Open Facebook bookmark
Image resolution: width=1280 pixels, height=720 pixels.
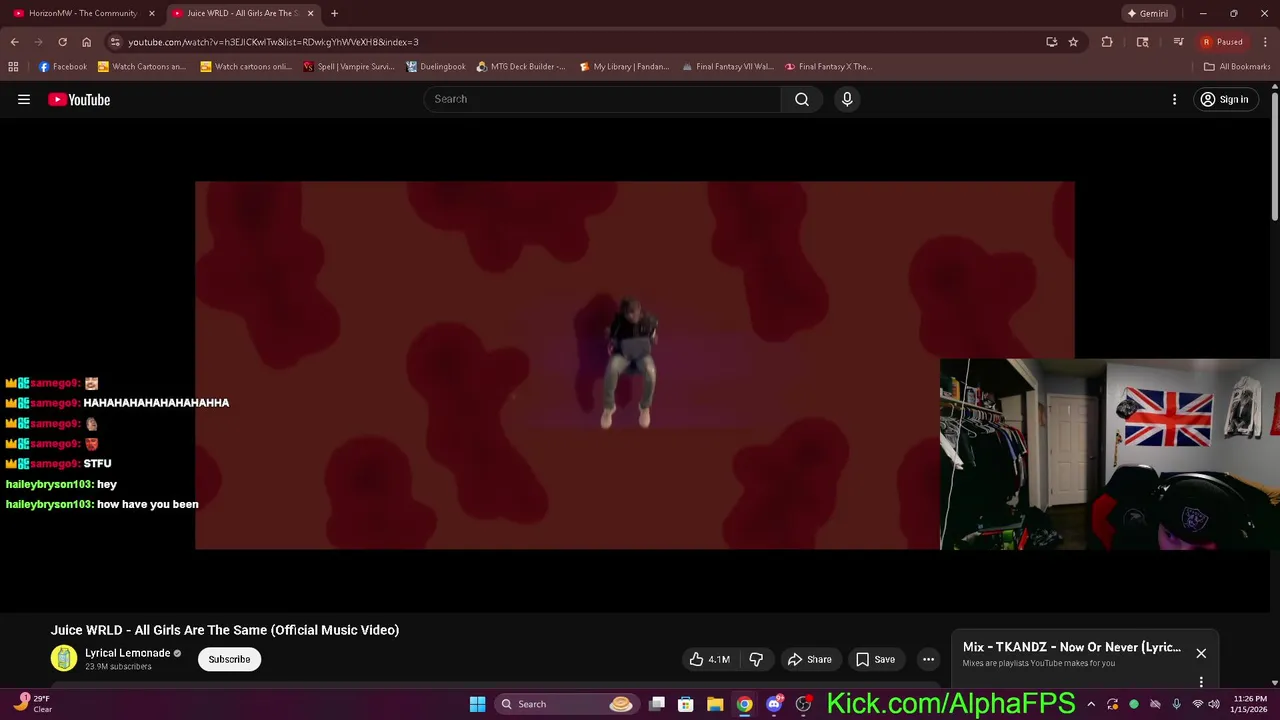coord(63,67)
